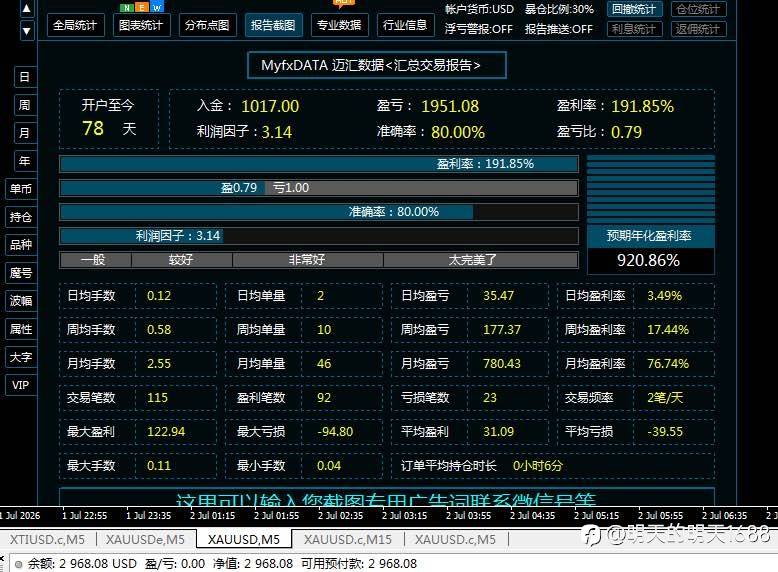This screenshot has width=778, height=572.
Task: Open the 图表统计 tab
Action: tap(141, 25)
